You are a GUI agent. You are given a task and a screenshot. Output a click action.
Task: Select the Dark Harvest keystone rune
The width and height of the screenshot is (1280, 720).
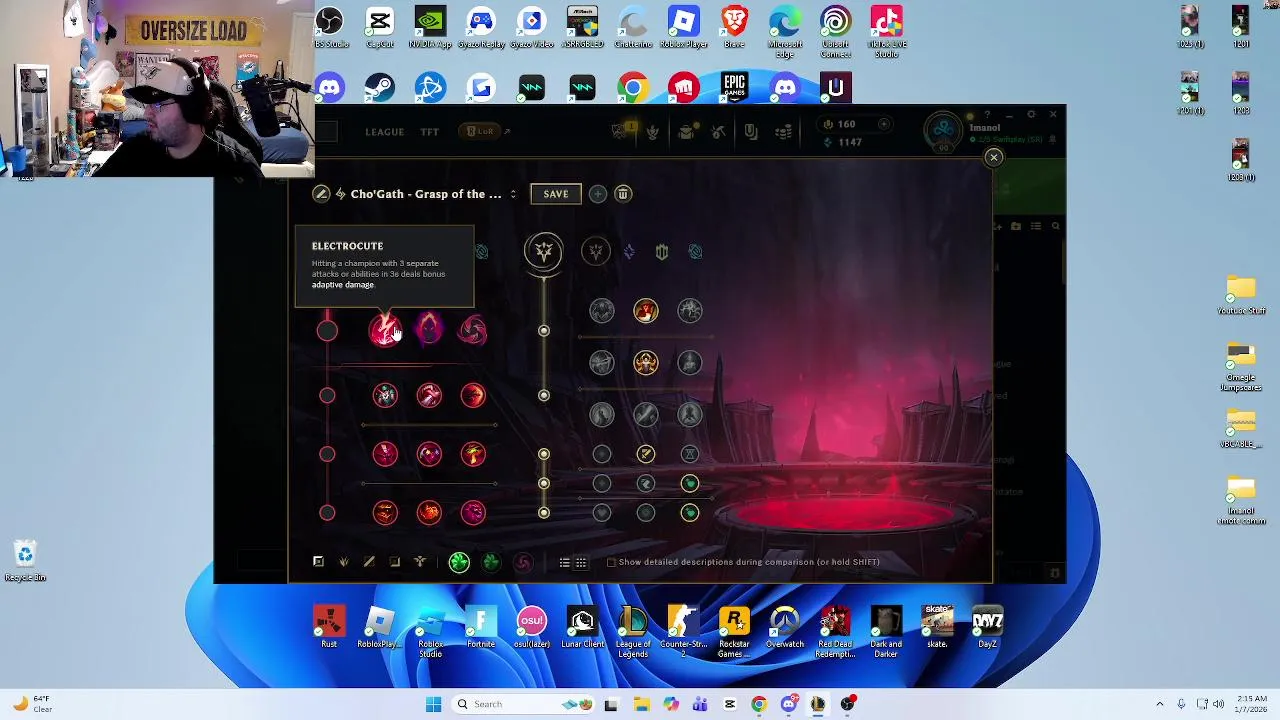tap(429, 330)
